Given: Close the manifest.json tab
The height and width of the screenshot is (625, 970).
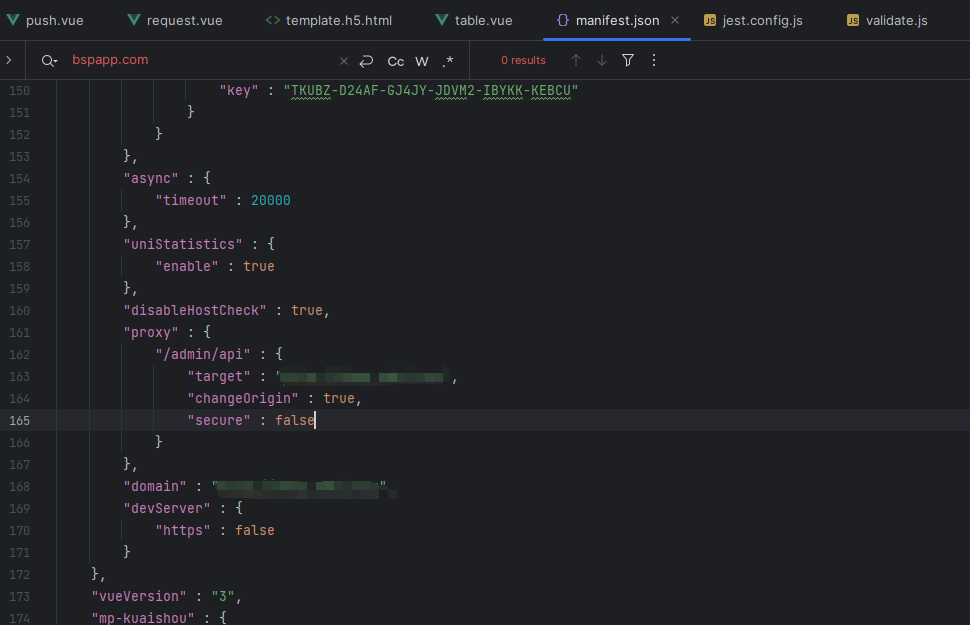Looking at the screenshot, I should click(675, 20).
